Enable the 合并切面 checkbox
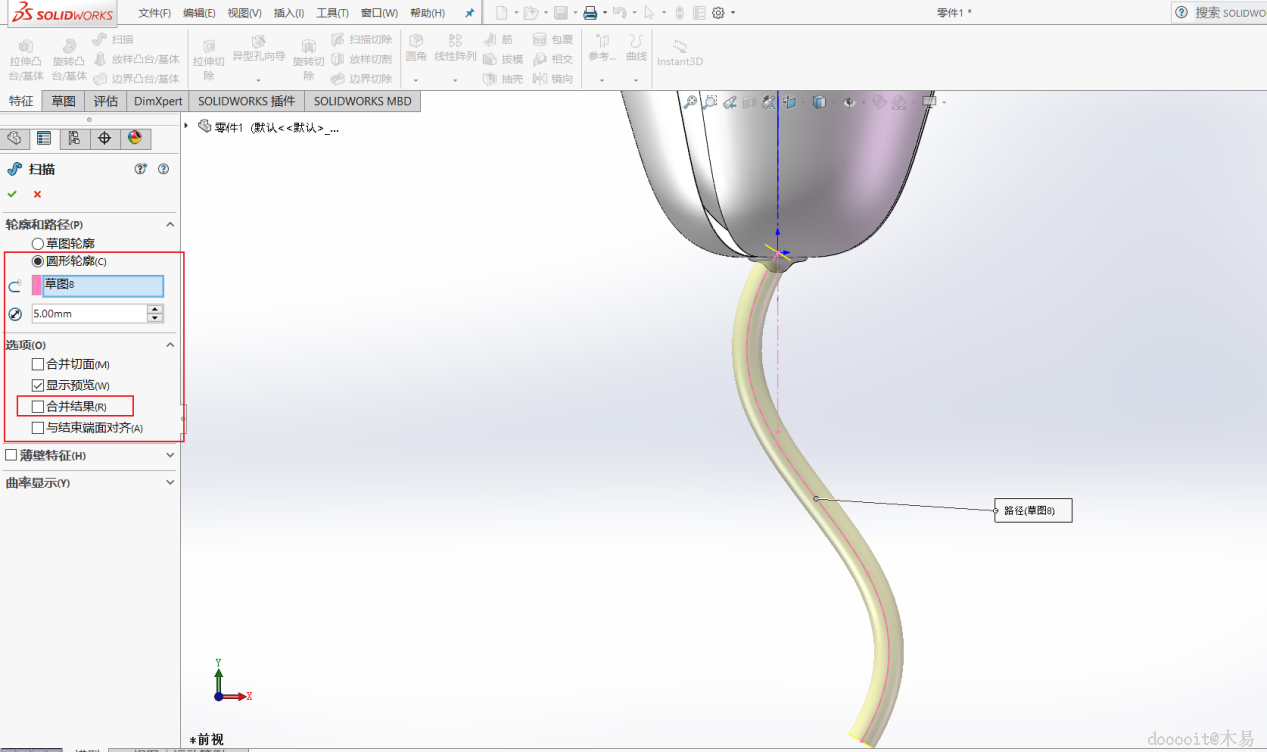Image resolution: width=1267 pixels, height=752 pixels. (x=38, y=364)
